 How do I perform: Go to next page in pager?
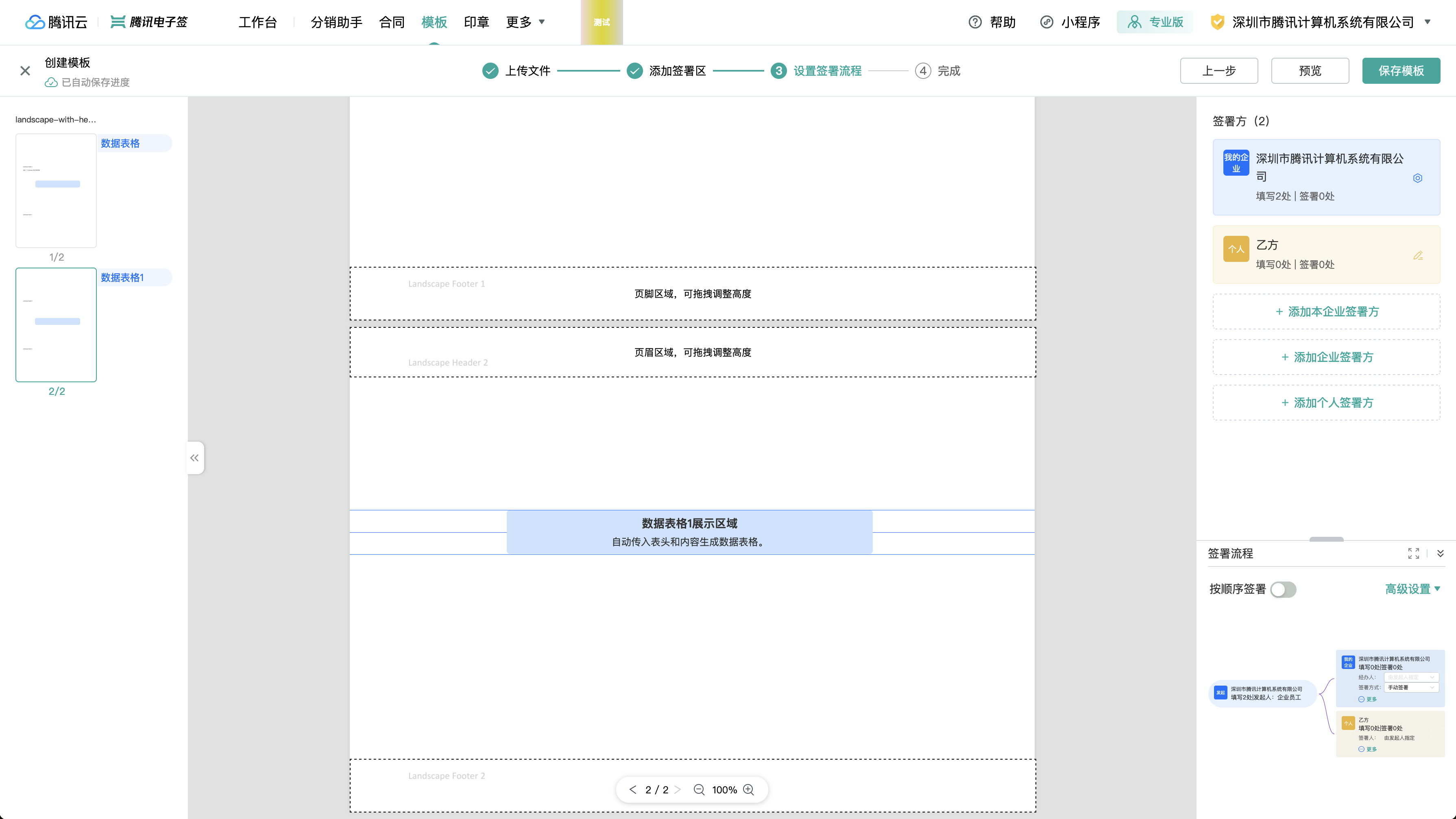point(678,790)
